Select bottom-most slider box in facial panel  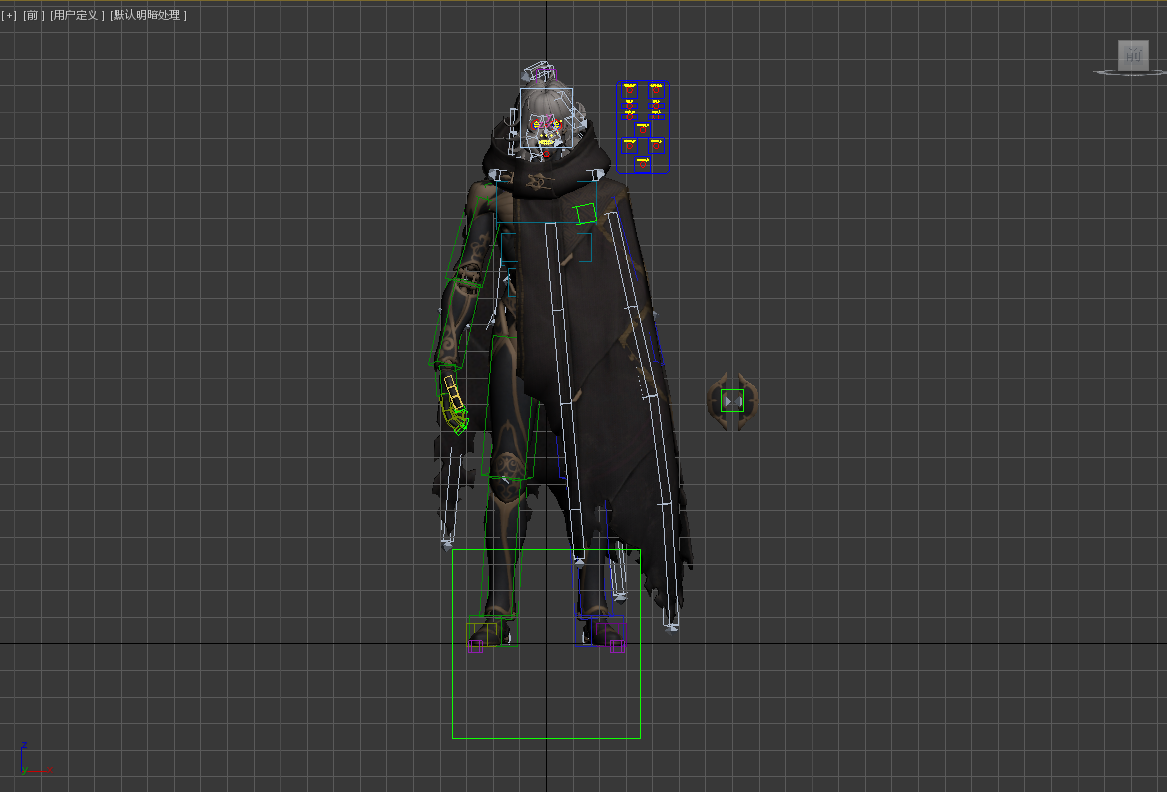tap(642, 163)
